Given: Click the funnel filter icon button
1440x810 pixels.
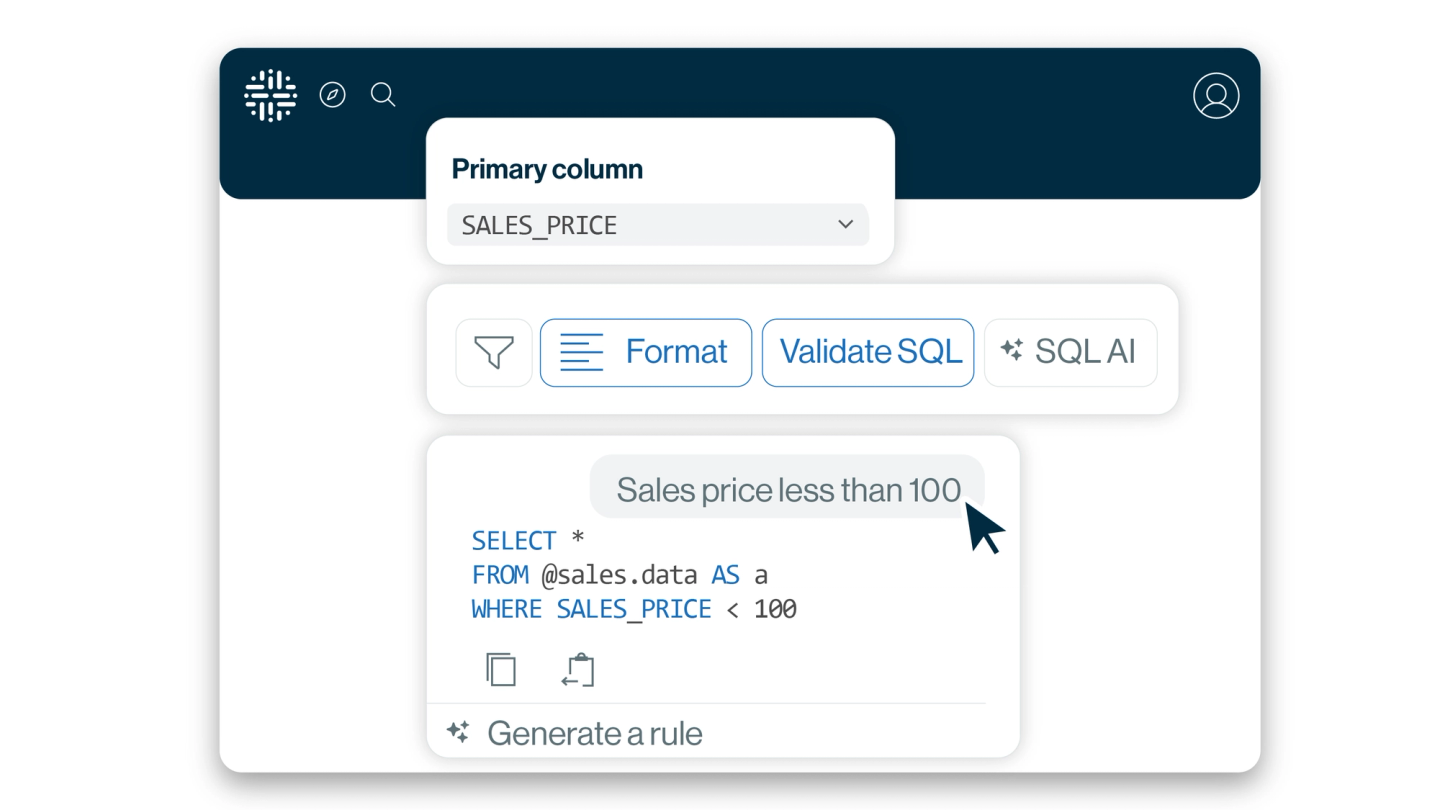Looking at the screenshot, I should coord(494,352).
